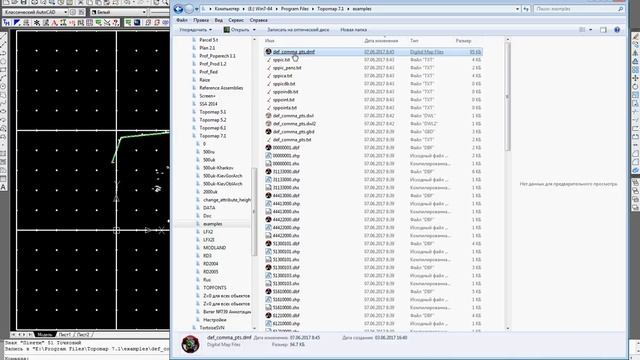
Task: Open the Сервис menu
Action: 236,20
